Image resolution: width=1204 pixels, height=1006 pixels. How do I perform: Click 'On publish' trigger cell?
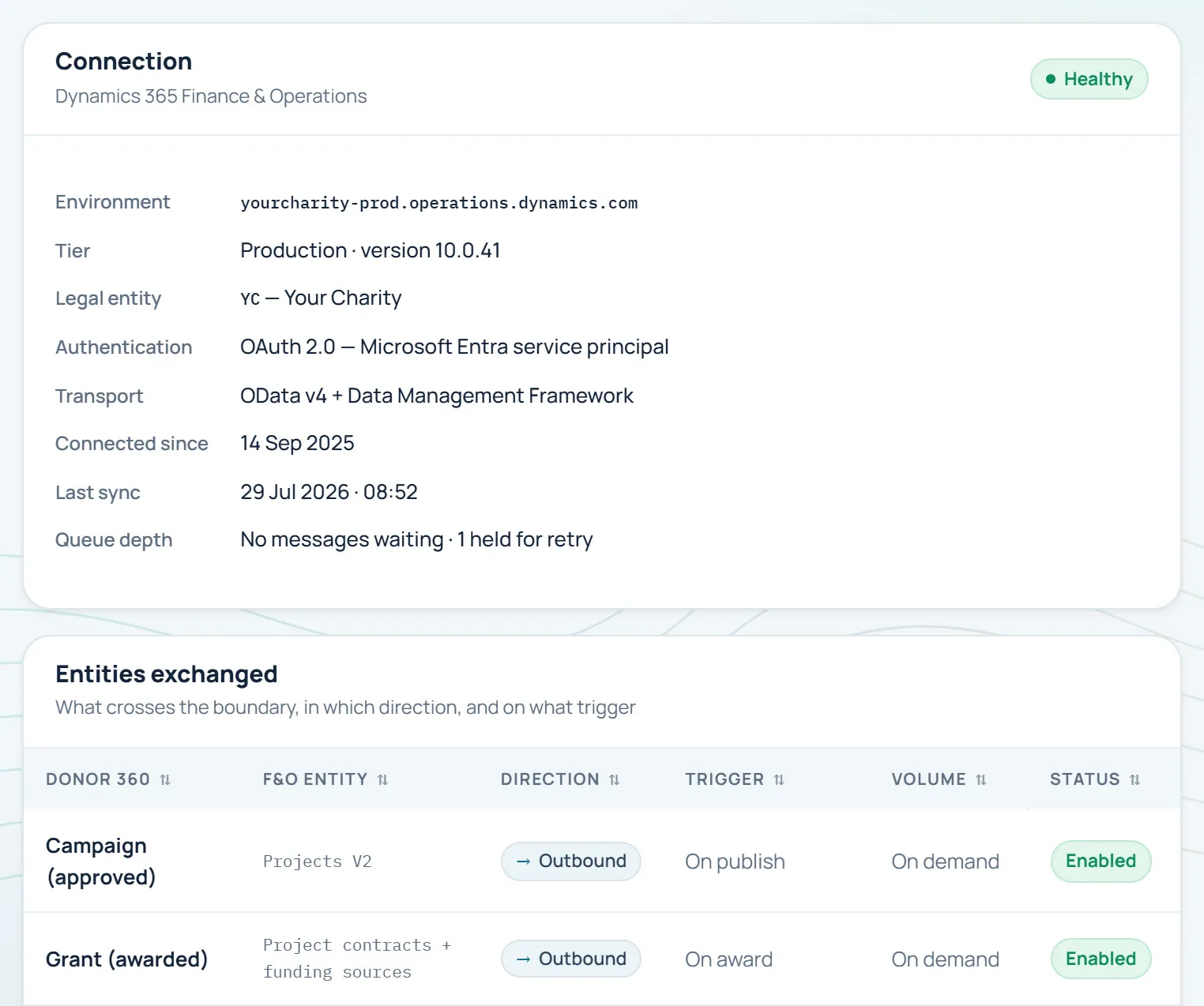735,861
